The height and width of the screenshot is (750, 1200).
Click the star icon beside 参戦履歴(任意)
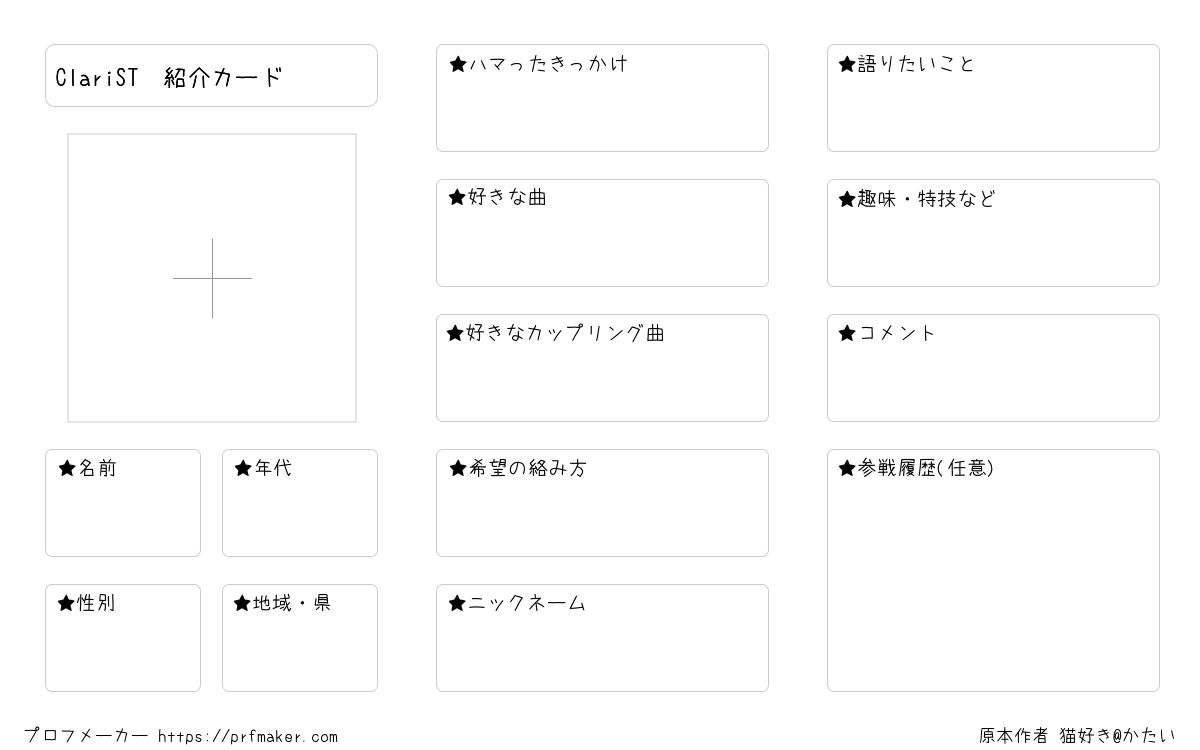pyautogui.click(x=847, y=468)
